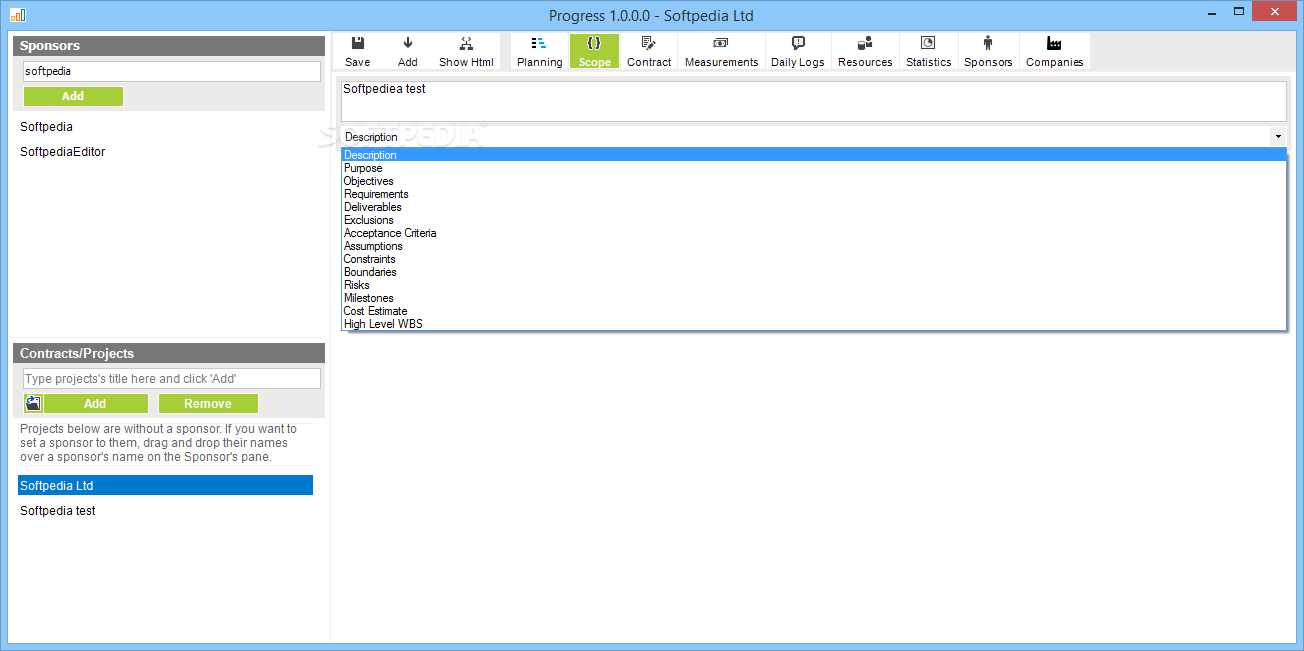Click the Remove project button

(208, 403)
